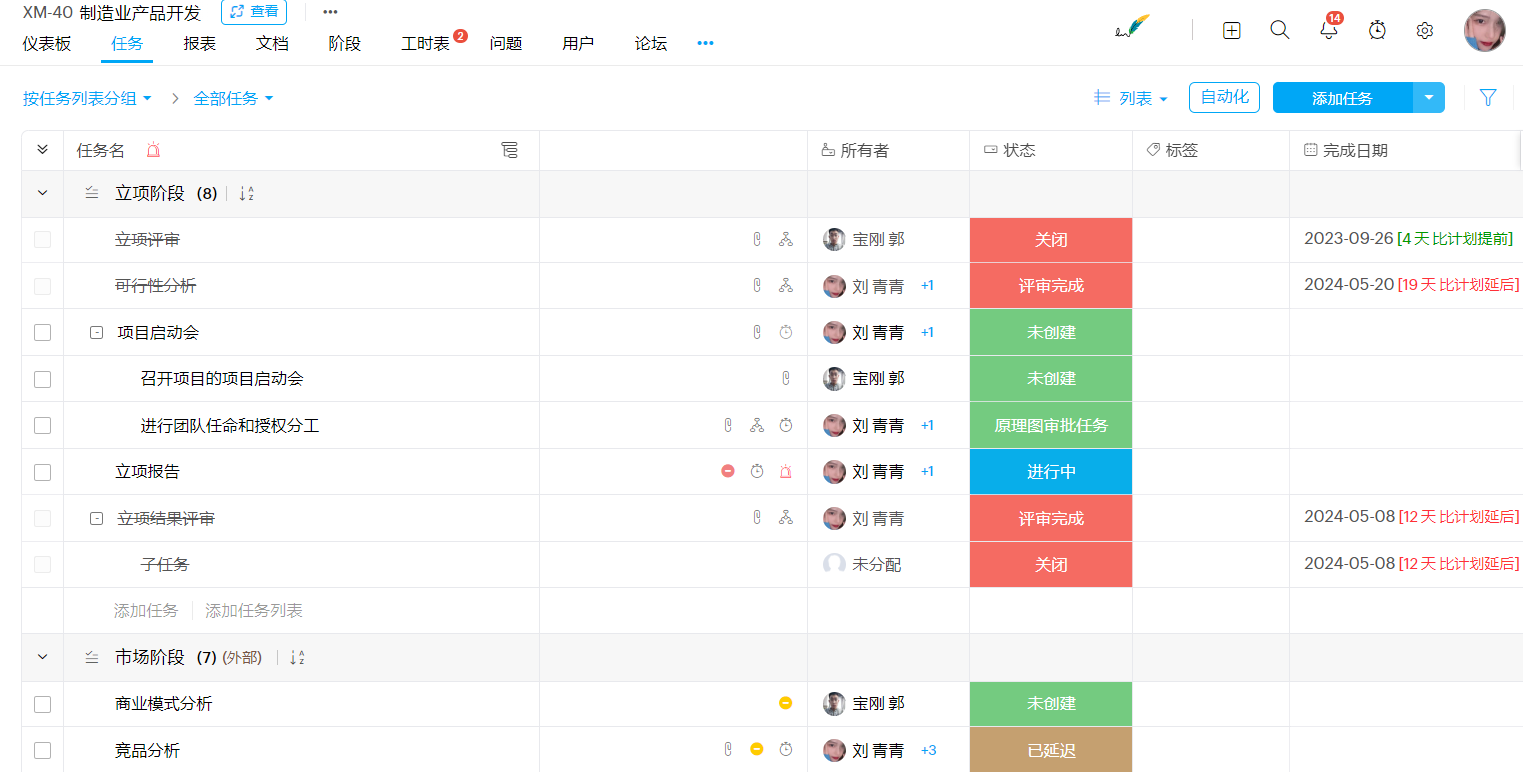The height and width of the screenshot is (772, 1523).
Task: Switch to 文档 tab
Action: coord(272,44)
